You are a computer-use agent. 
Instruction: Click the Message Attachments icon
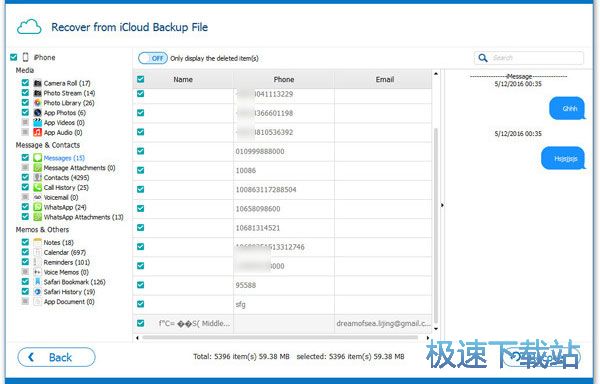38,168
